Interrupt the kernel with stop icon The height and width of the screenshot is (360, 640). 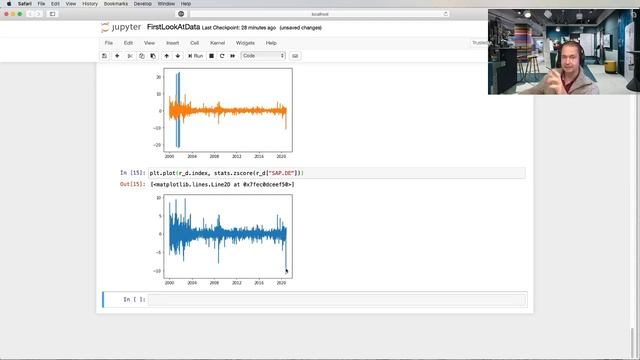[211, 56]
